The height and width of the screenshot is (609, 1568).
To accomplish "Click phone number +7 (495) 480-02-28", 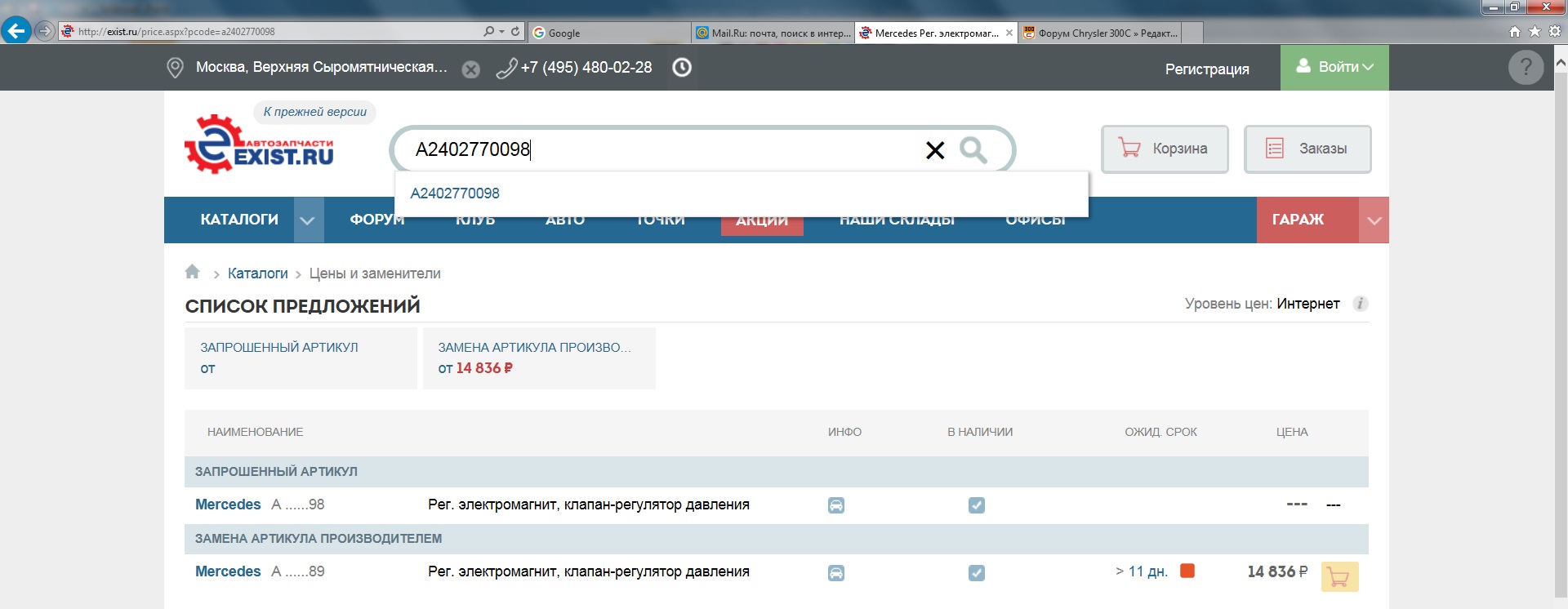I will 586,67.
